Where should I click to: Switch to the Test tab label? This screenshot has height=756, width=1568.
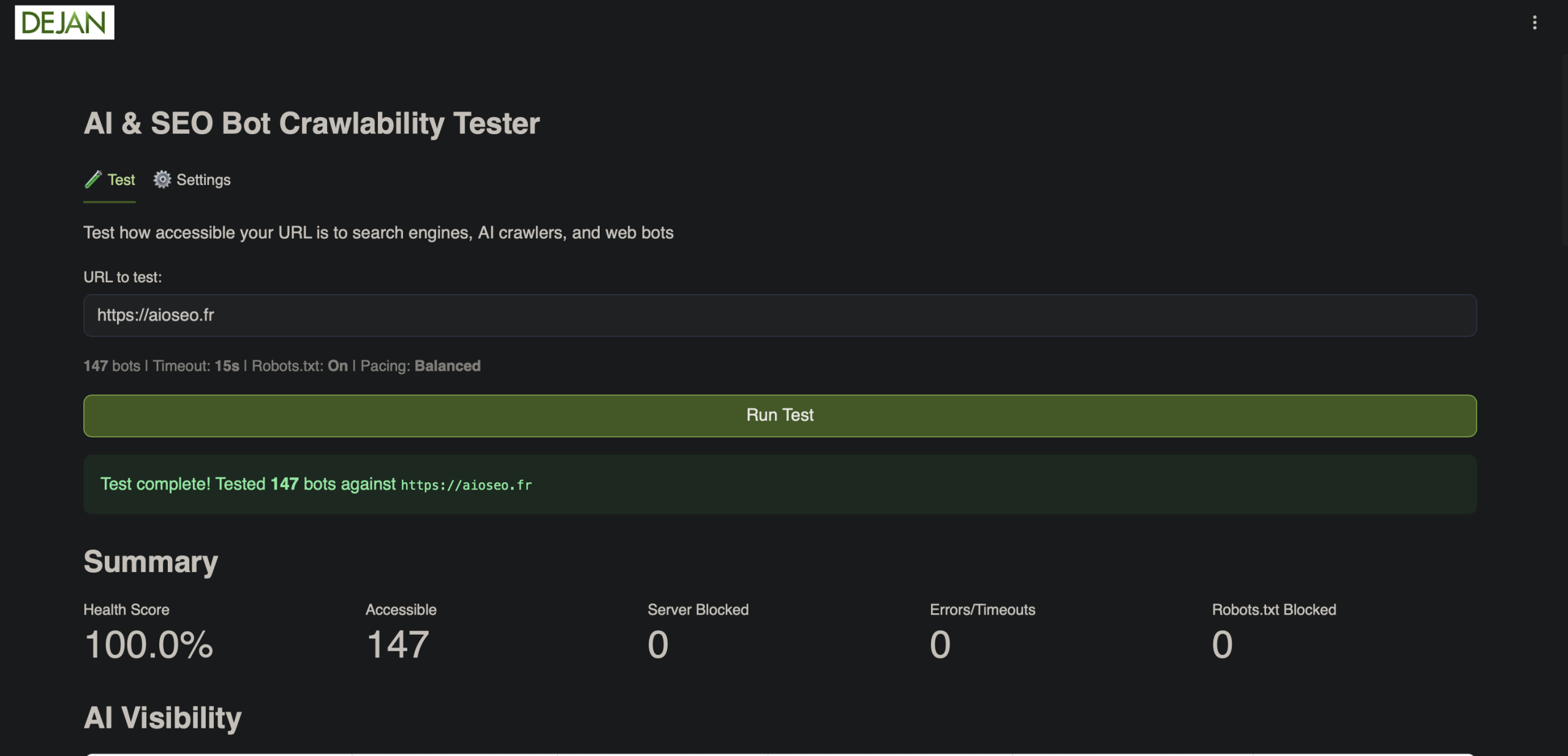pos(121,180)
